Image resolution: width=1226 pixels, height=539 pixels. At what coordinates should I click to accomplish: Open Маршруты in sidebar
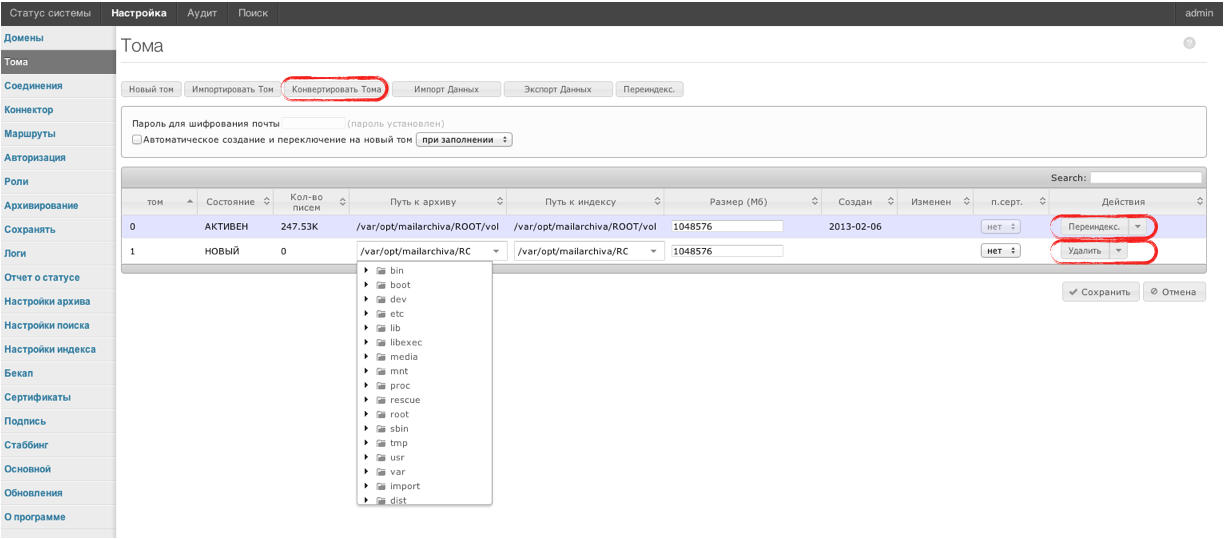(57, 134)
